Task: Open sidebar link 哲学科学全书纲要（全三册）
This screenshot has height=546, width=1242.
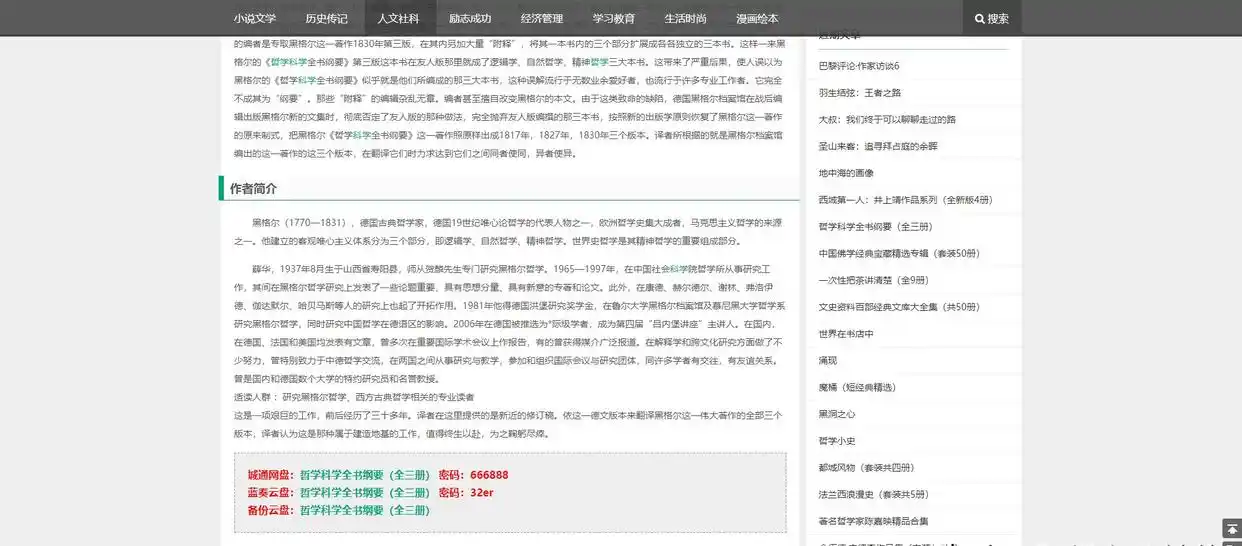Action: pyautogui.click(x=875, y=226)
